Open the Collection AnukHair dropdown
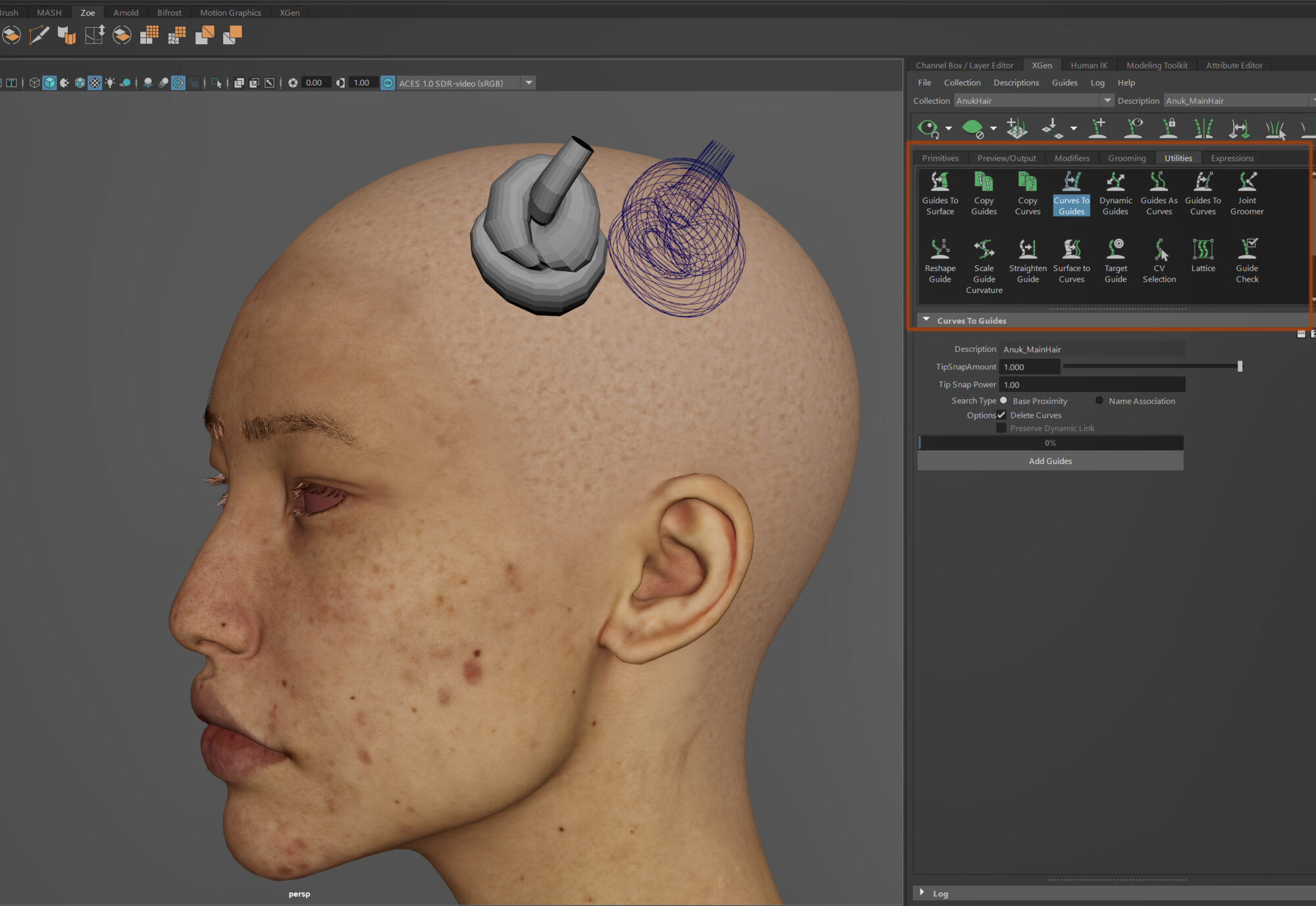The width and height of the screenshot is (1316, 906). click(x=1107, y=101)
